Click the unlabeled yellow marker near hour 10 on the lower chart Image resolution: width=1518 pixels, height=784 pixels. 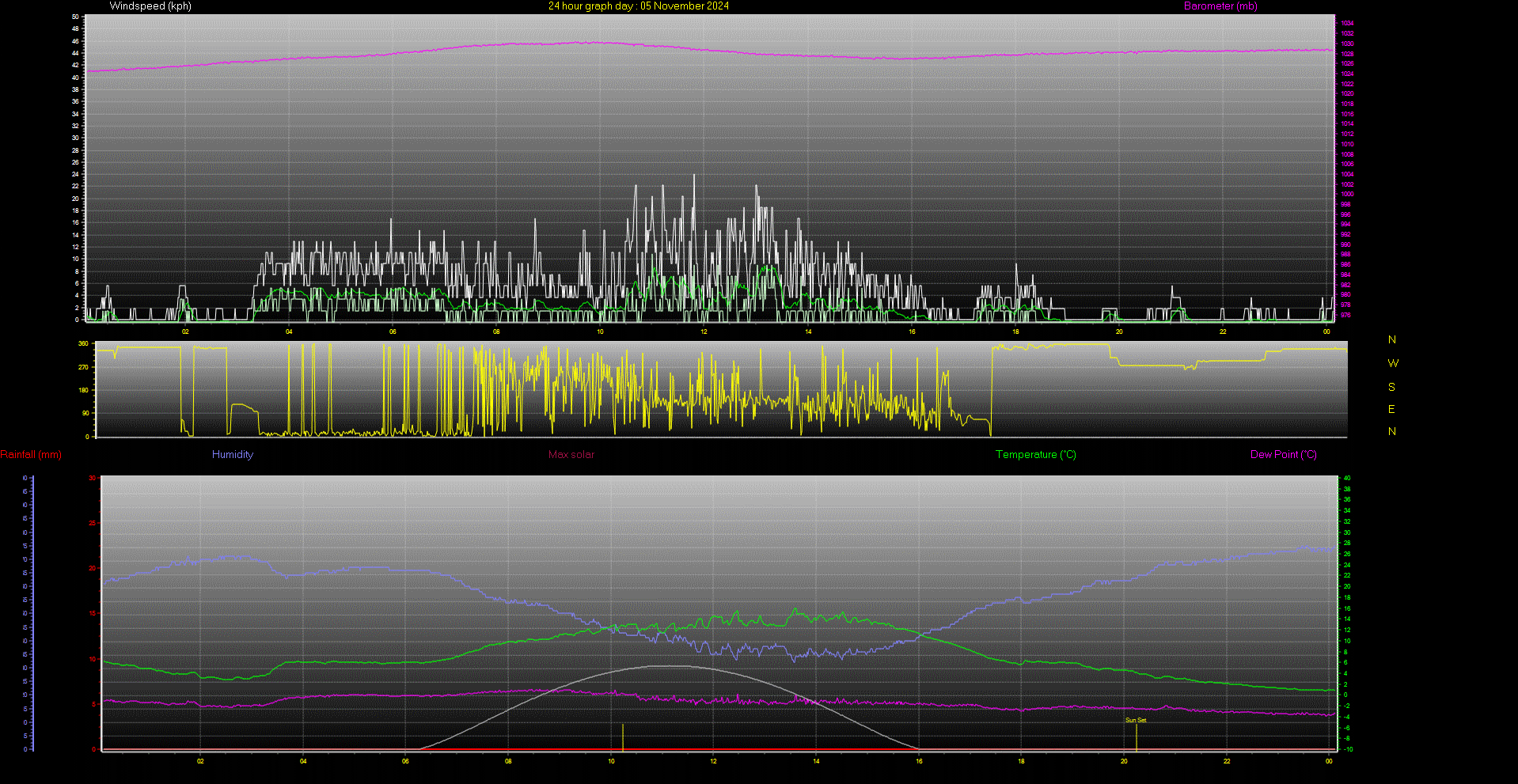coord(623,737)
